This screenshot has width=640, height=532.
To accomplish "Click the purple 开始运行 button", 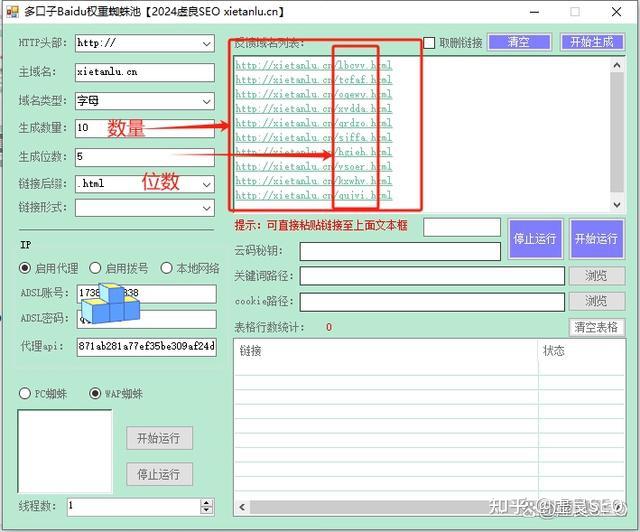I will pos(596,238).
